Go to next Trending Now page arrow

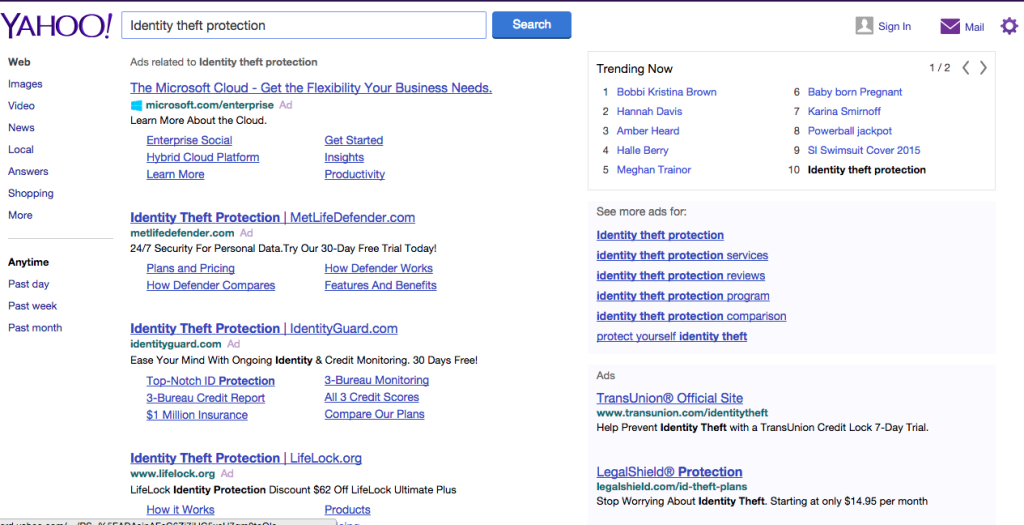click(x=984, y=68)
